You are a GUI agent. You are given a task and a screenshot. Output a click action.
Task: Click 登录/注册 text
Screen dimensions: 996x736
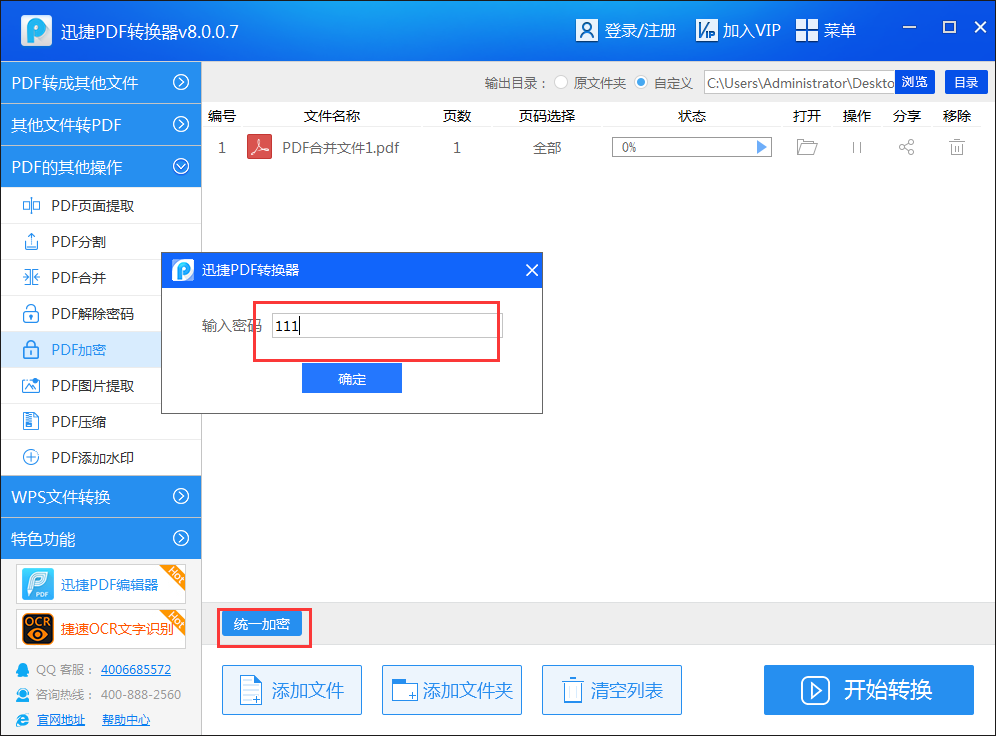(640, 30)
